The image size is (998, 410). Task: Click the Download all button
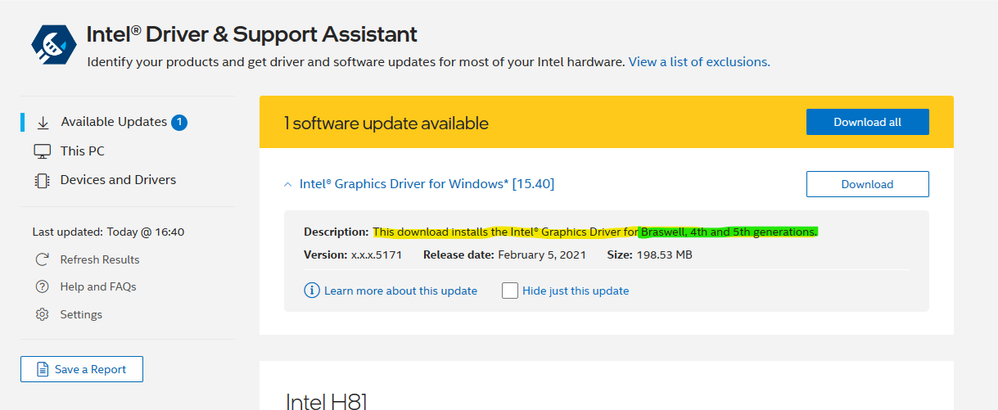[x=868, y=122]
